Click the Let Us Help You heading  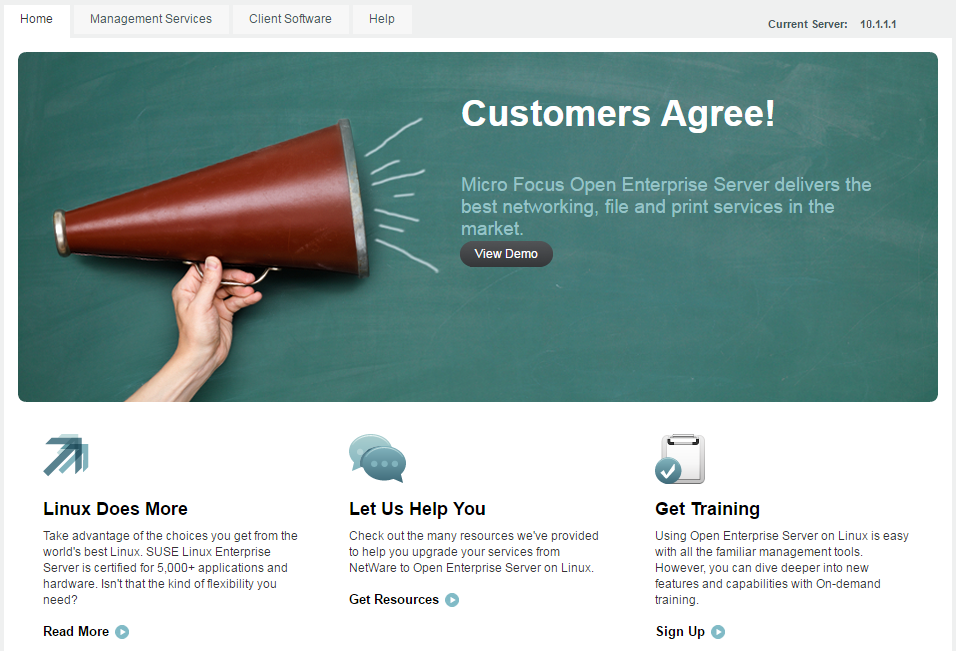coord(417,508)
